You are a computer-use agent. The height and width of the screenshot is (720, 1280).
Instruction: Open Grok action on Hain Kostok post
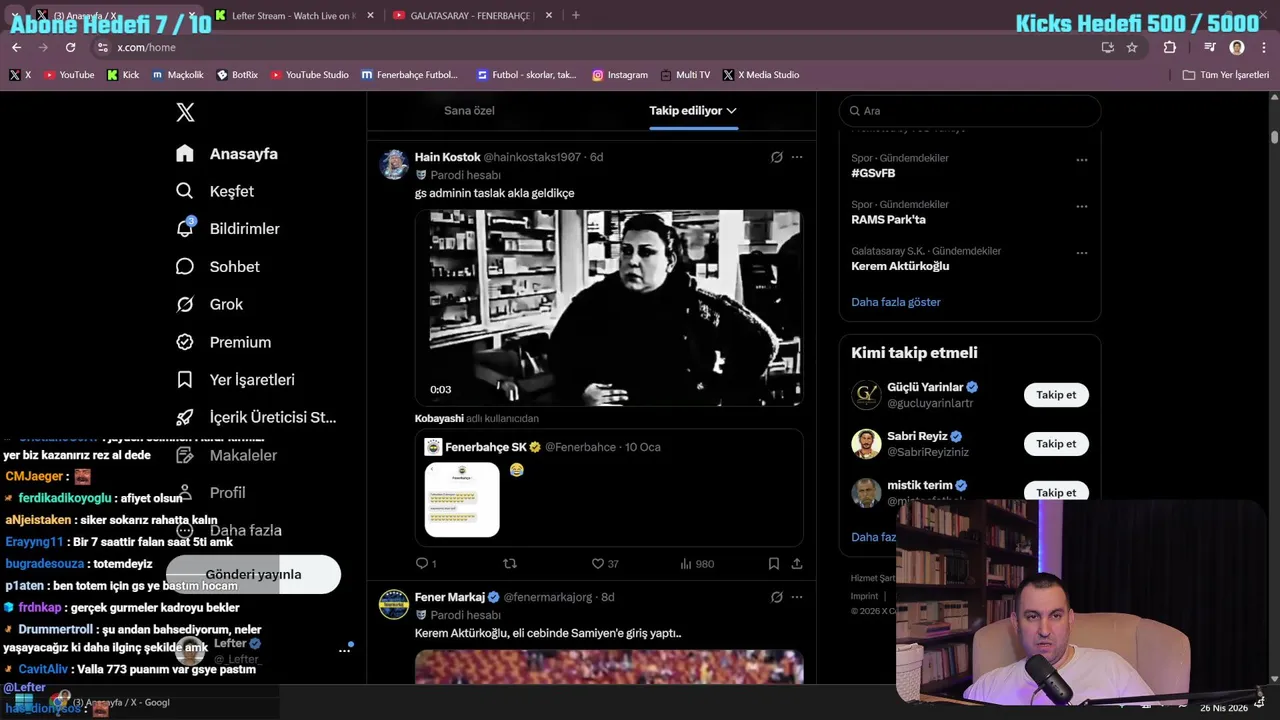click(776, 157)
